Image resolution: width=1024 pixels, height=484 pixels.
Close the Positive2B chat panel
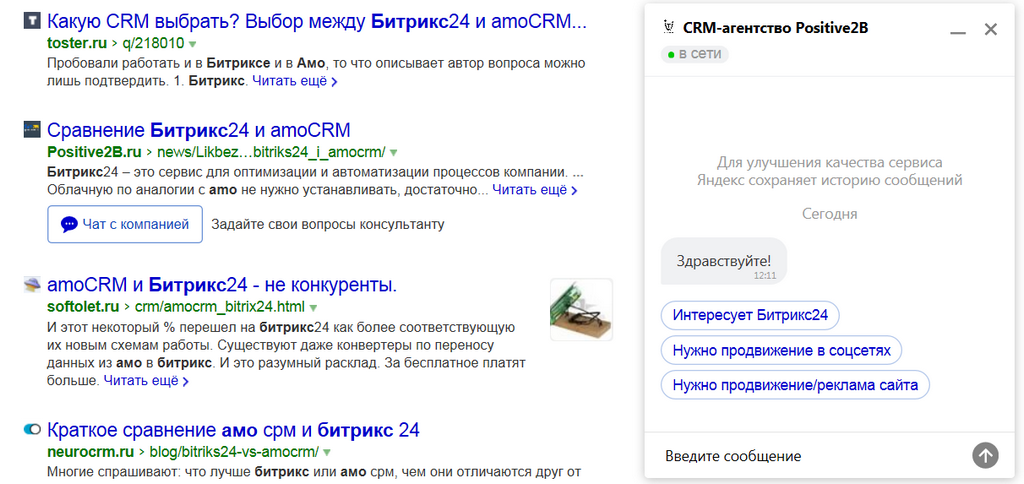[991, 29]
